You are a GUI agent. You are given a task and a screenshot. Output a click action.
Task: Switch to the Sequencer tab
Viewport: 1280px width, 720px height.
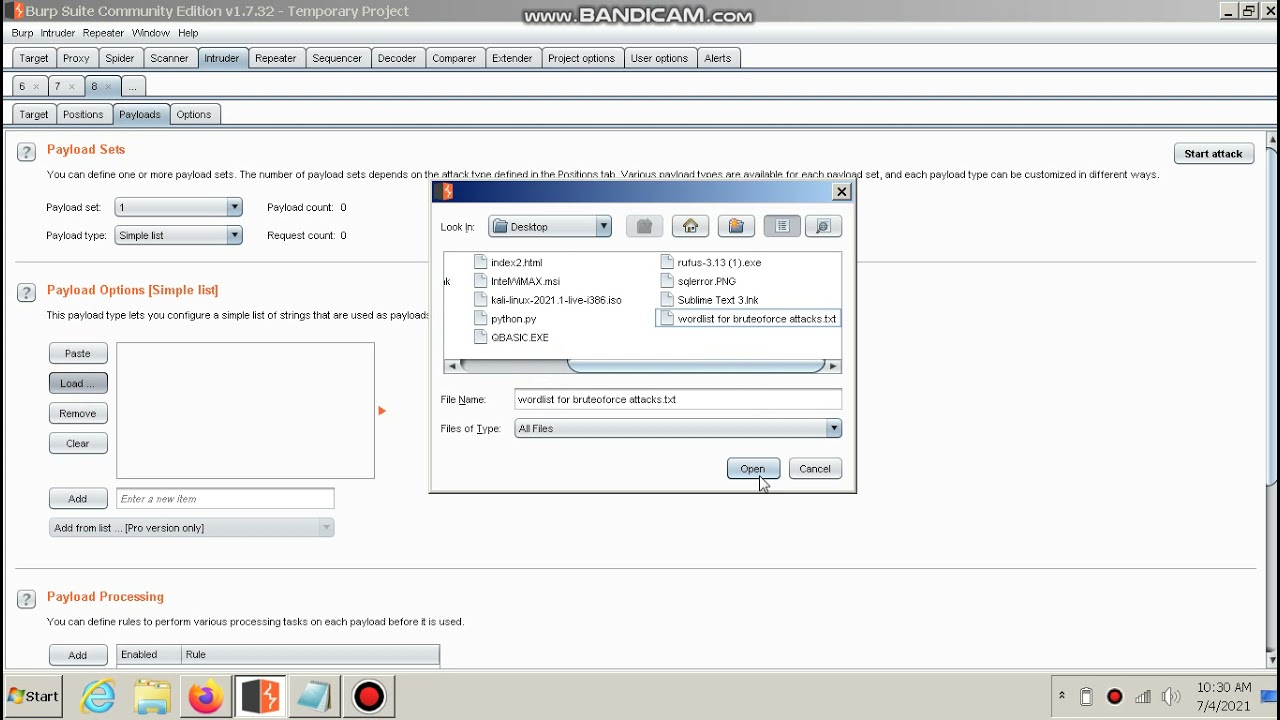point(337,58)
